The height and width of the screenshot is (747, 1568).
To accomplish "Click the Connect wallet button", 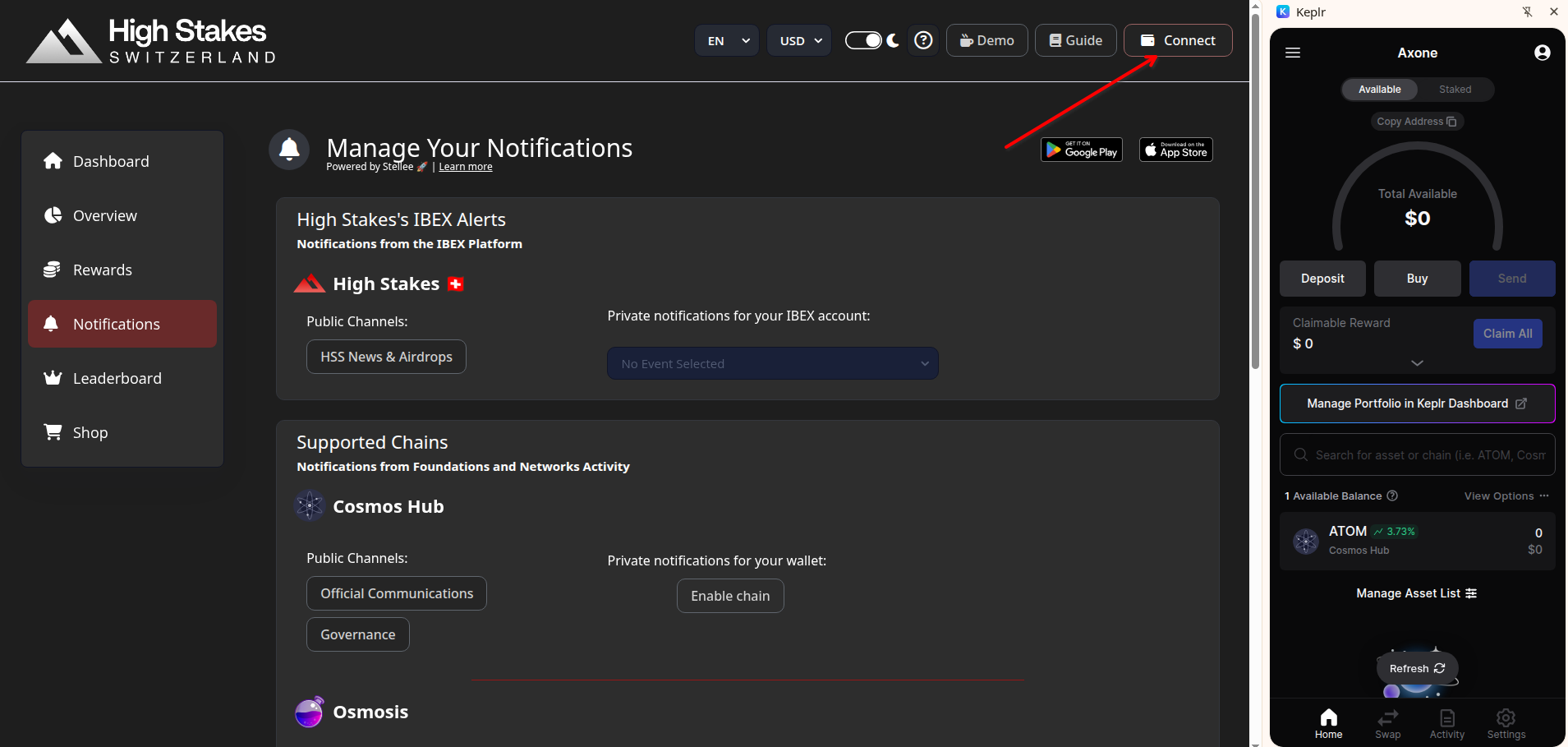I will pos(1178,40).
